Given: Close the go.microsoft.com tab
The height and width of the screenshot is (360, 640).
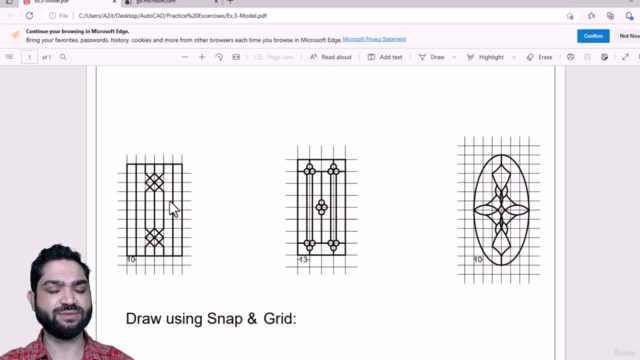Looking at the screenshot, I should point(216,2).
